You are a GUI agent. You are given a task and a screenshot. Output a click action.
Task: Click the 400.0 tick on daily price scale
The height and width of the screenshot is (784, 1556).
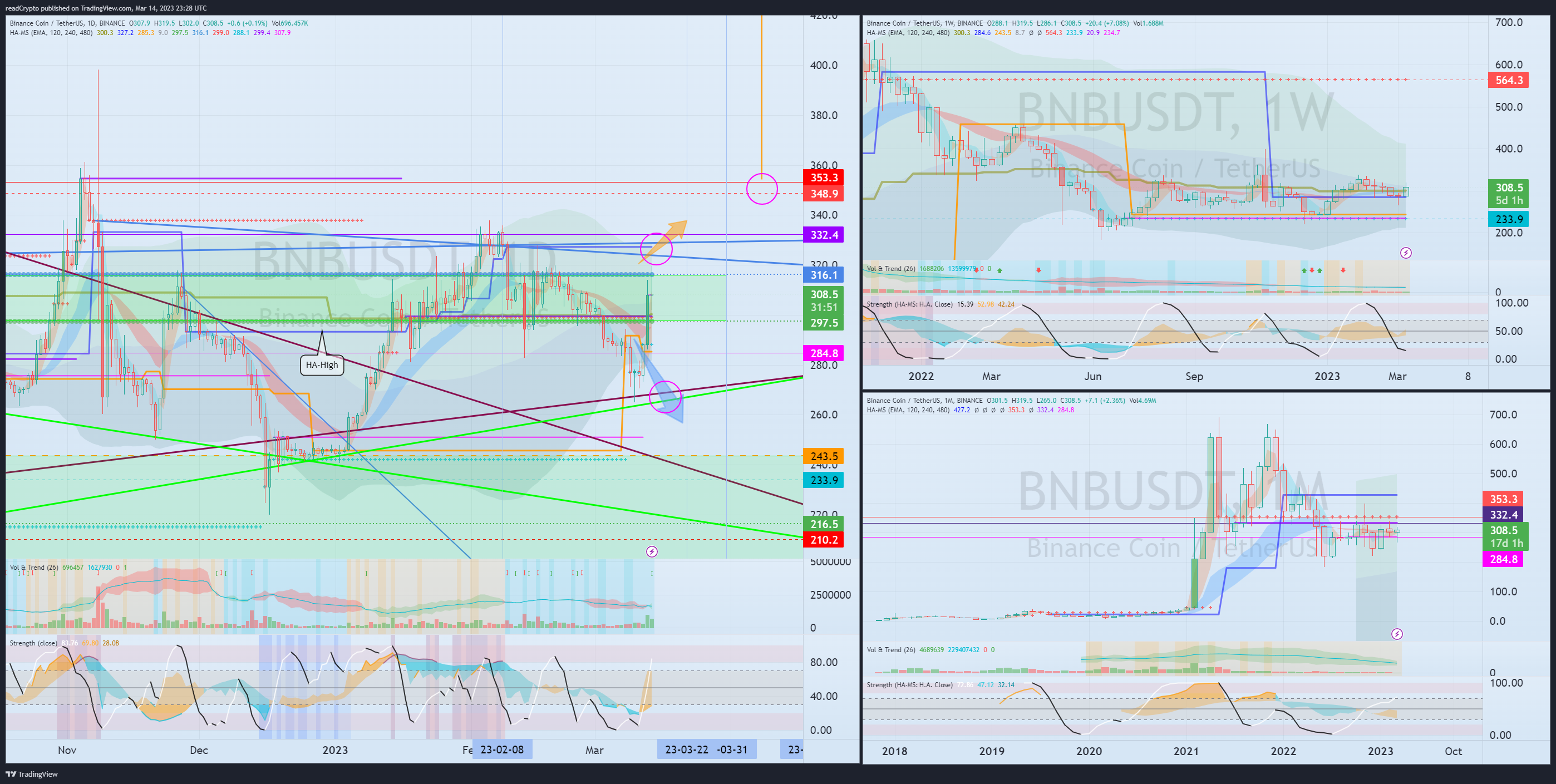(824, 65)
